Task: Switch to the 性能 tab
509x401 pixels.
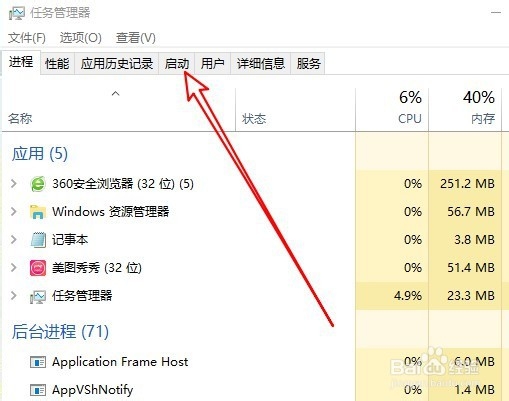Action: (x=57, y=63)
